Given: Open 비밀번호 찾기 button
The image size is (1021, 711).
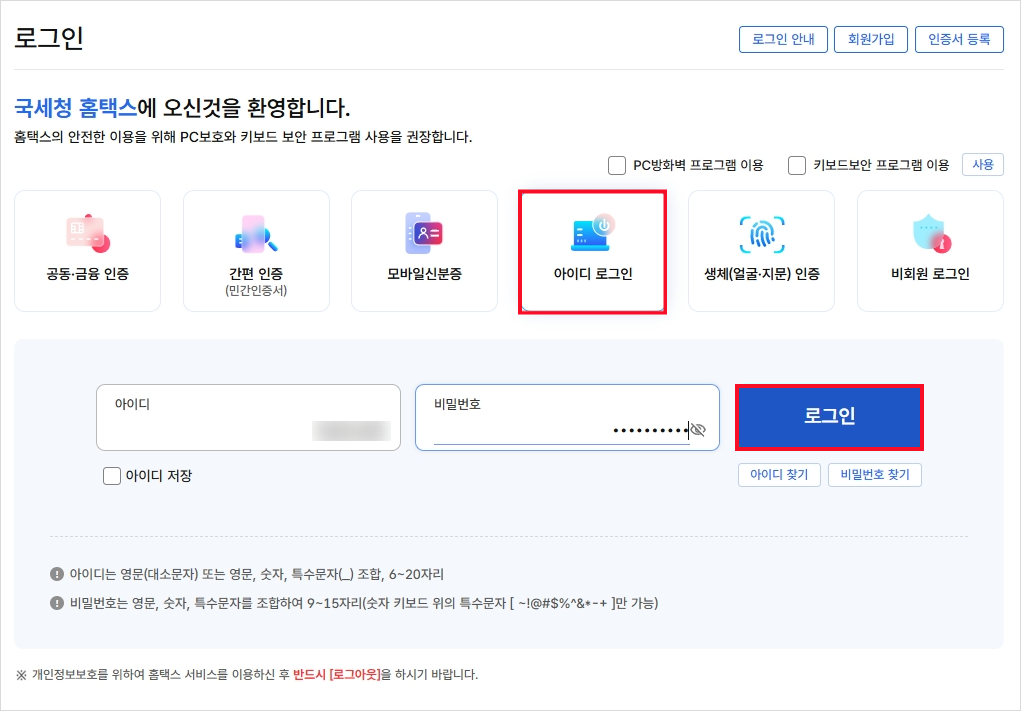Looking at the screenshot, I should [x=874, y=475].
